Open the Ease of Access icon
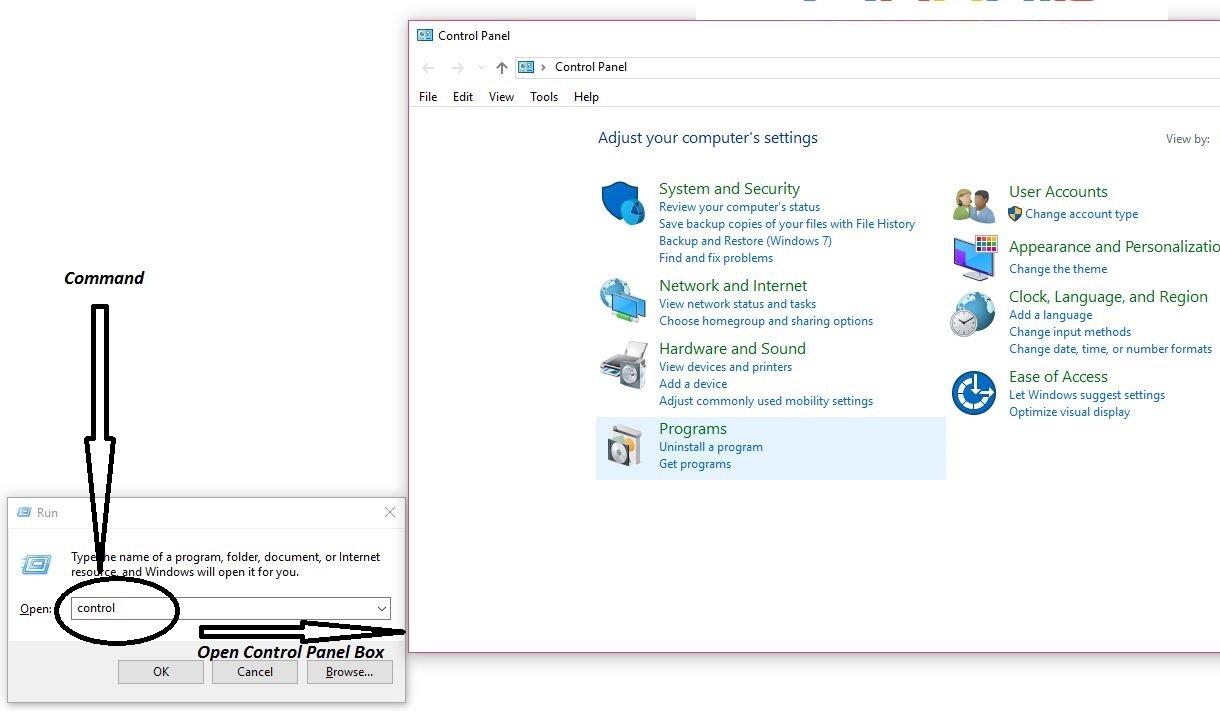 point(973,392)
